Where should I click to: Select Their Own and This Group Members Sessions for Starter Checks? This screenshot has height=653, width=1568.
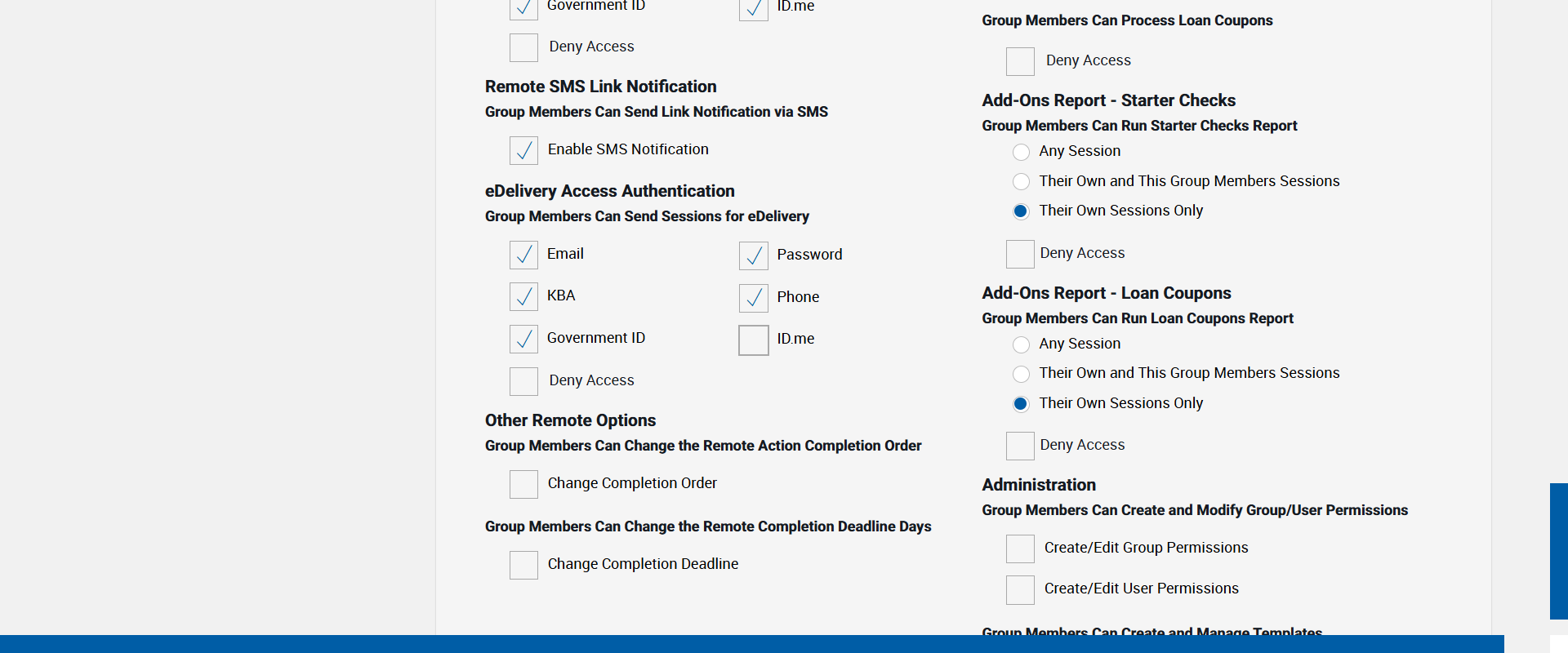(x=1021, y=181)
